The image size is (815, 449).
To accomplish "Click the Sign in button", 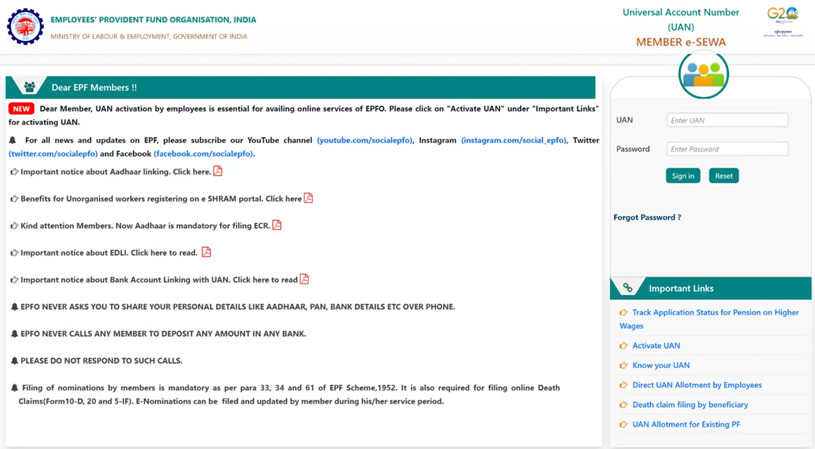I will click(x=683, y=176).
